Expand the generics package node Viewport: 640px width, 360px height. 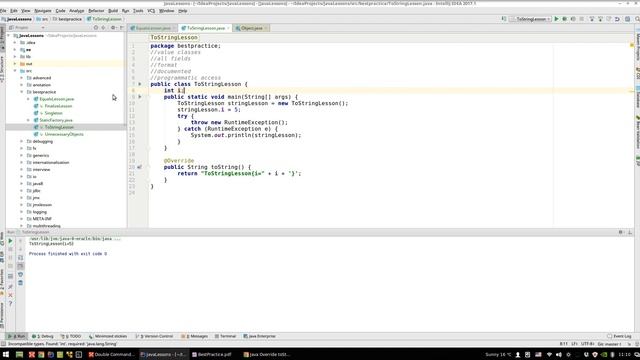click(22, 156)
